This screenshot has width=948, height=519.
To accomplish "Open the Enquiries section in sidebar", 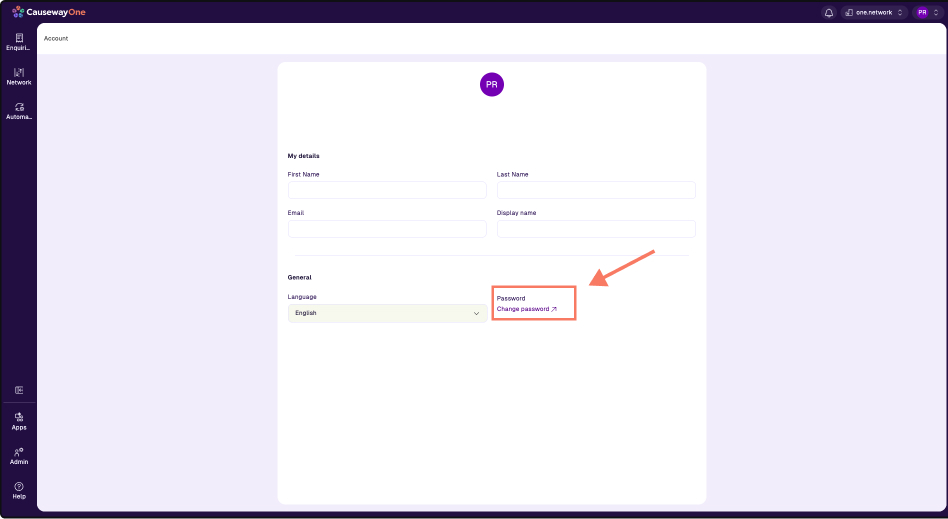I will click(x=19, y=41).
